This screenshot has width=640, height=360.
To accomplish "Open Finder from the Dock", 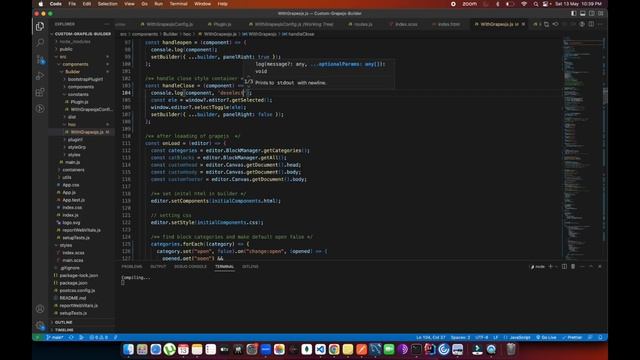I will (128, 349).
